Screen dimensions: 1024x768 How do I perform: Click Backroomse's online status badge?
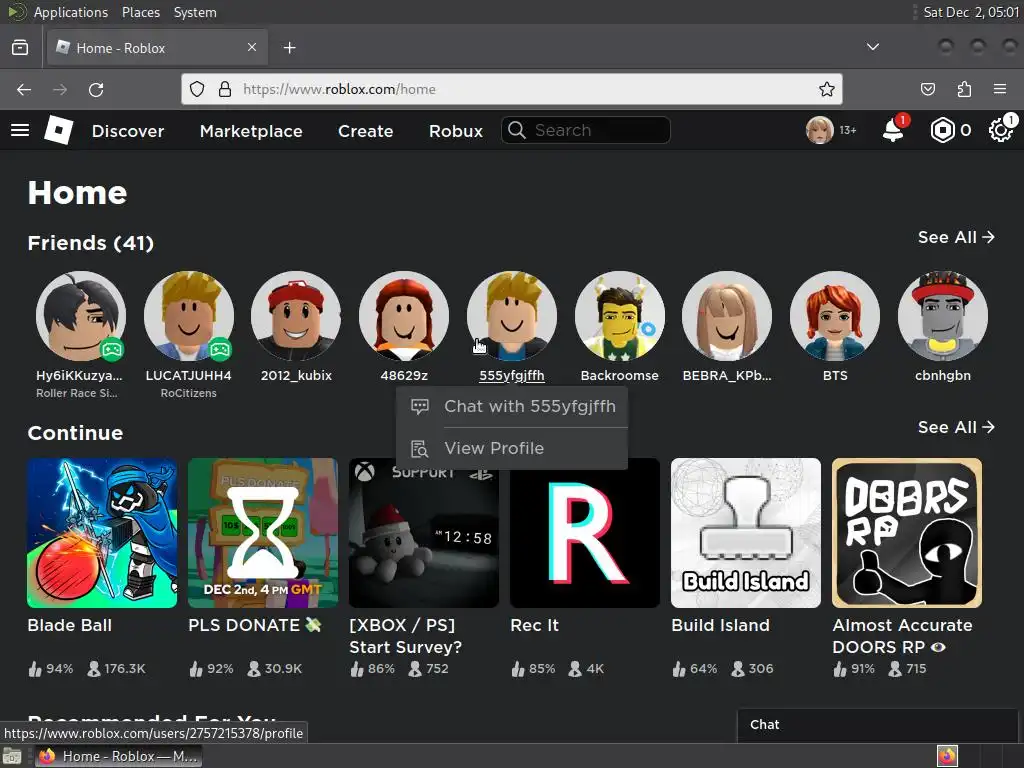tap(648, 329)
